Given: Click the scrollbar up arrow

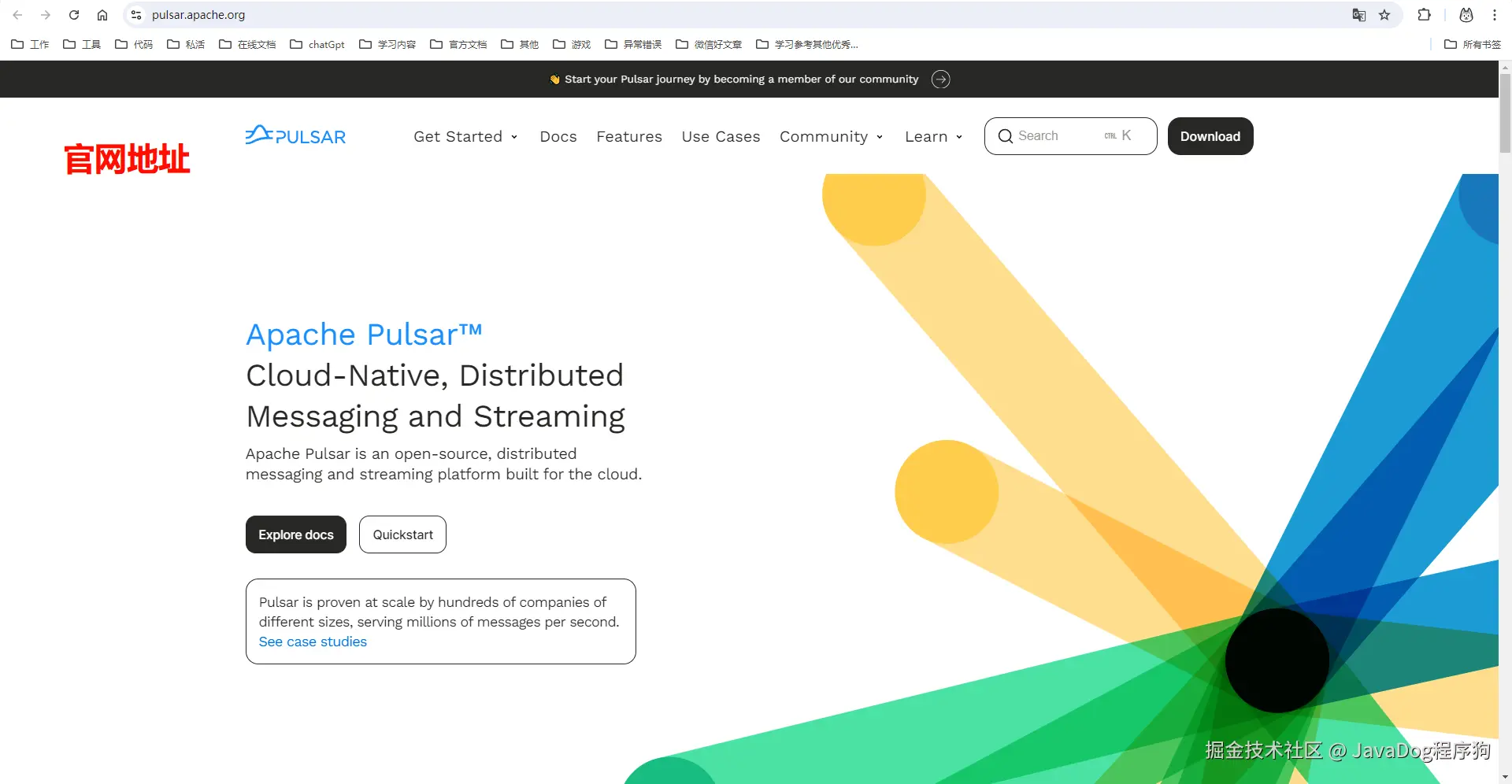Looking at the screenshot, I should pyautogui.click(x=1505, y=67).
